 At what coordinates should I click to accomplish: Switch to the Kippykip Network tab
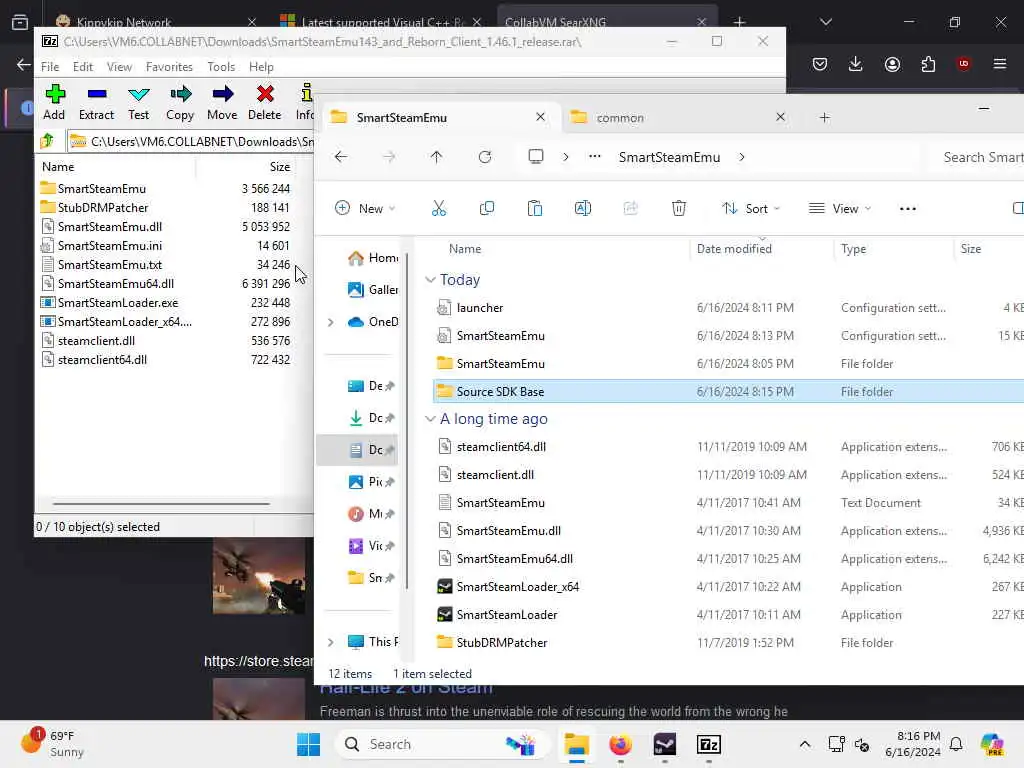(x=157, y=22)
